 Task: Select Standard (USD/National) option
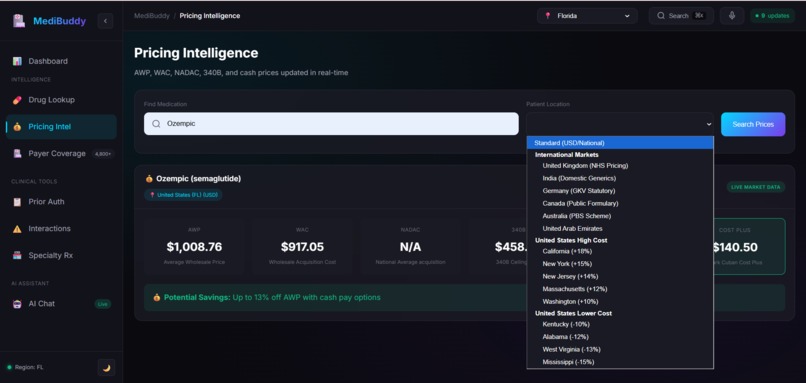[620, 143]
